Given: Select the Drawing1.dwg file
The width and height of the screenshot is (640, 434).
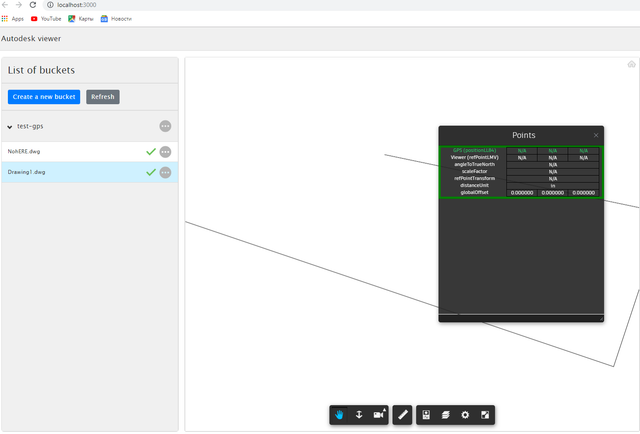Looking at the screenshot, I should [x=90, y=172].
